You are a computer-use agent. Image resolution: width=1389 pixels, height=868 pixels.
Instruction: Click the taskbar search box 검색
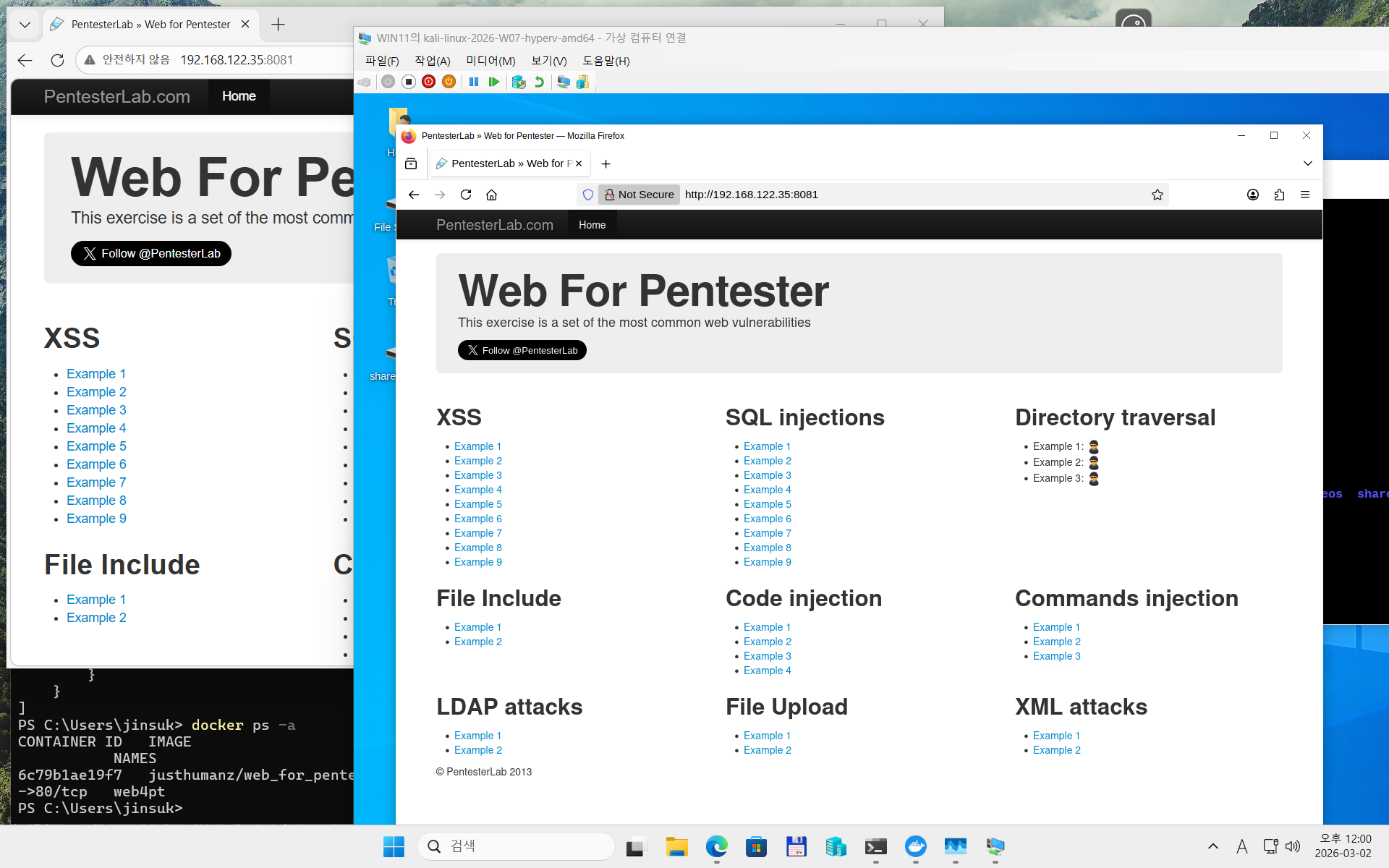point(516,846)
